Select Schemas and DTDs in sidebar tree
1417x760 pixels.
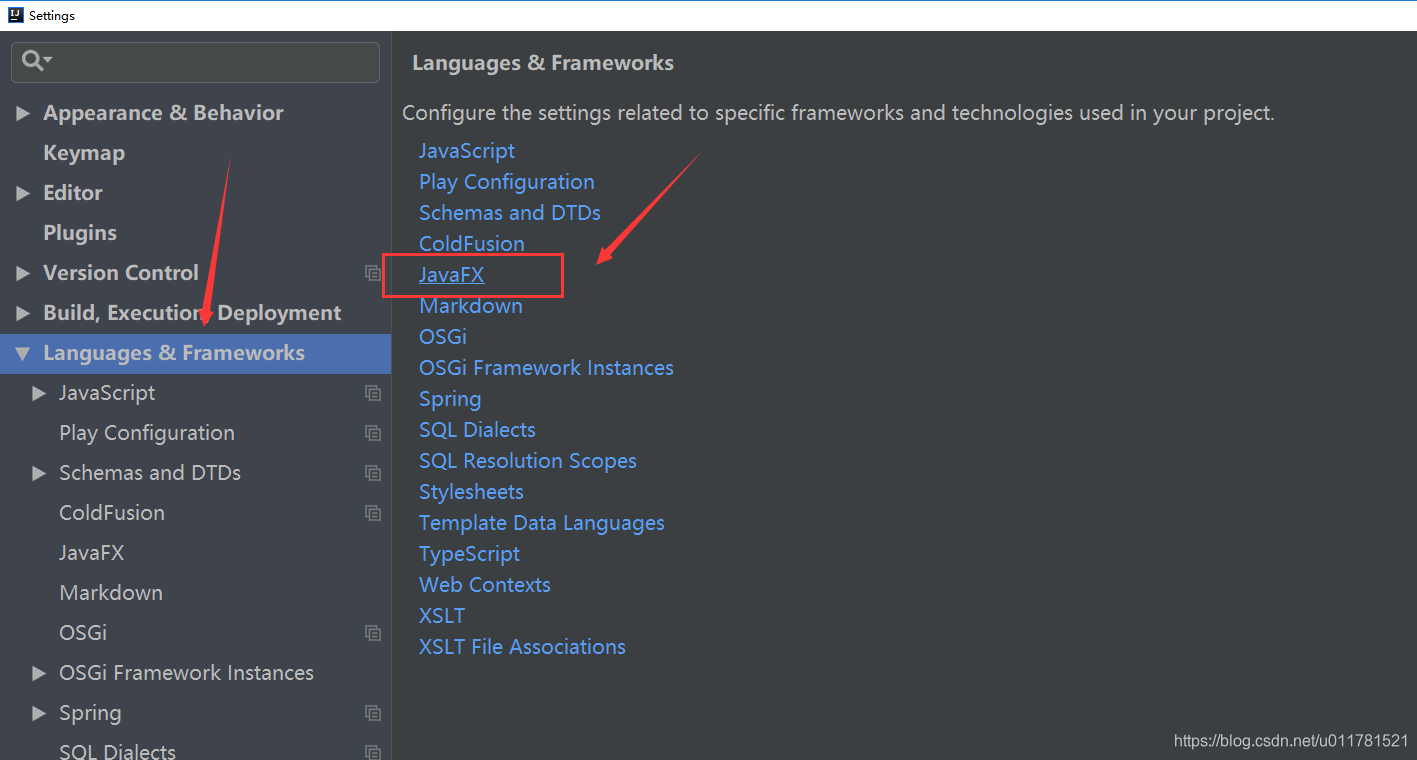pos(150,473)
